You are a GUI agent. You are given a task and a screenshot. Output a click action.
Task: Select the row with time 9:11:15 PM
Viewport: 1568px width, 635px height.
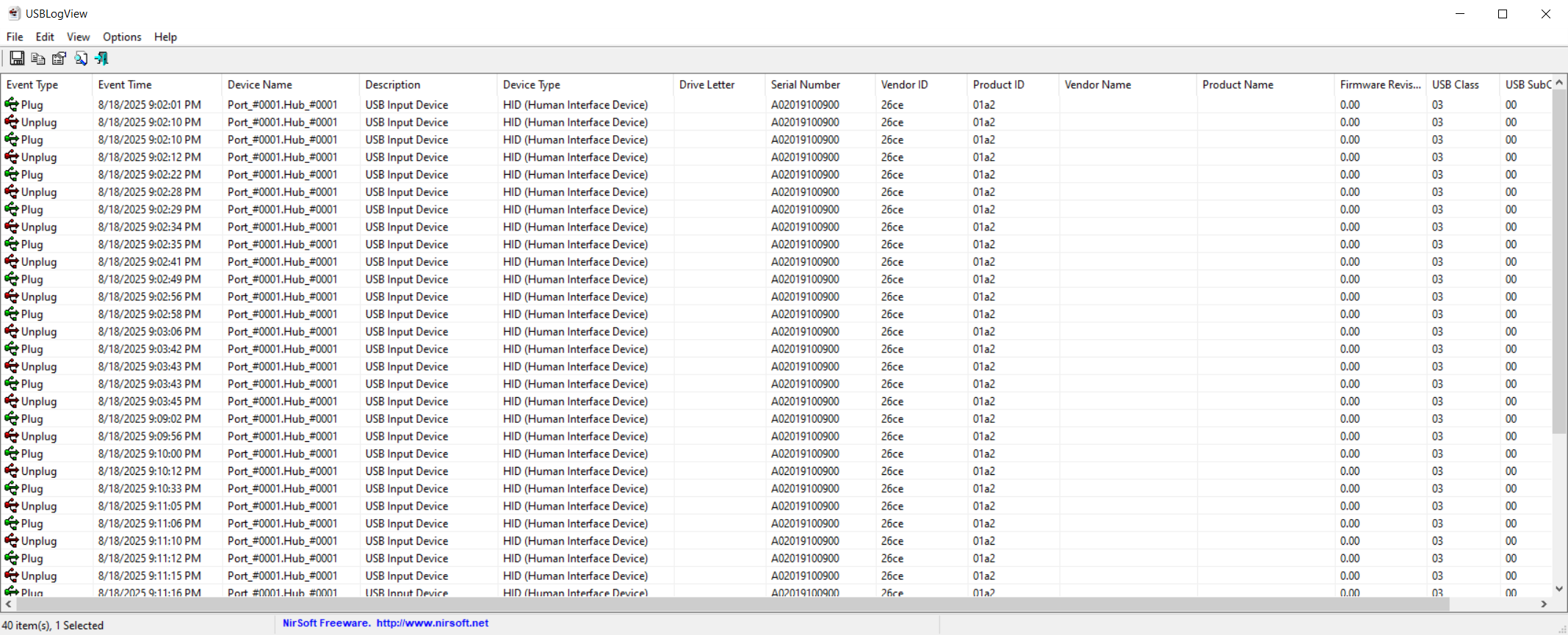coord(776,576)
